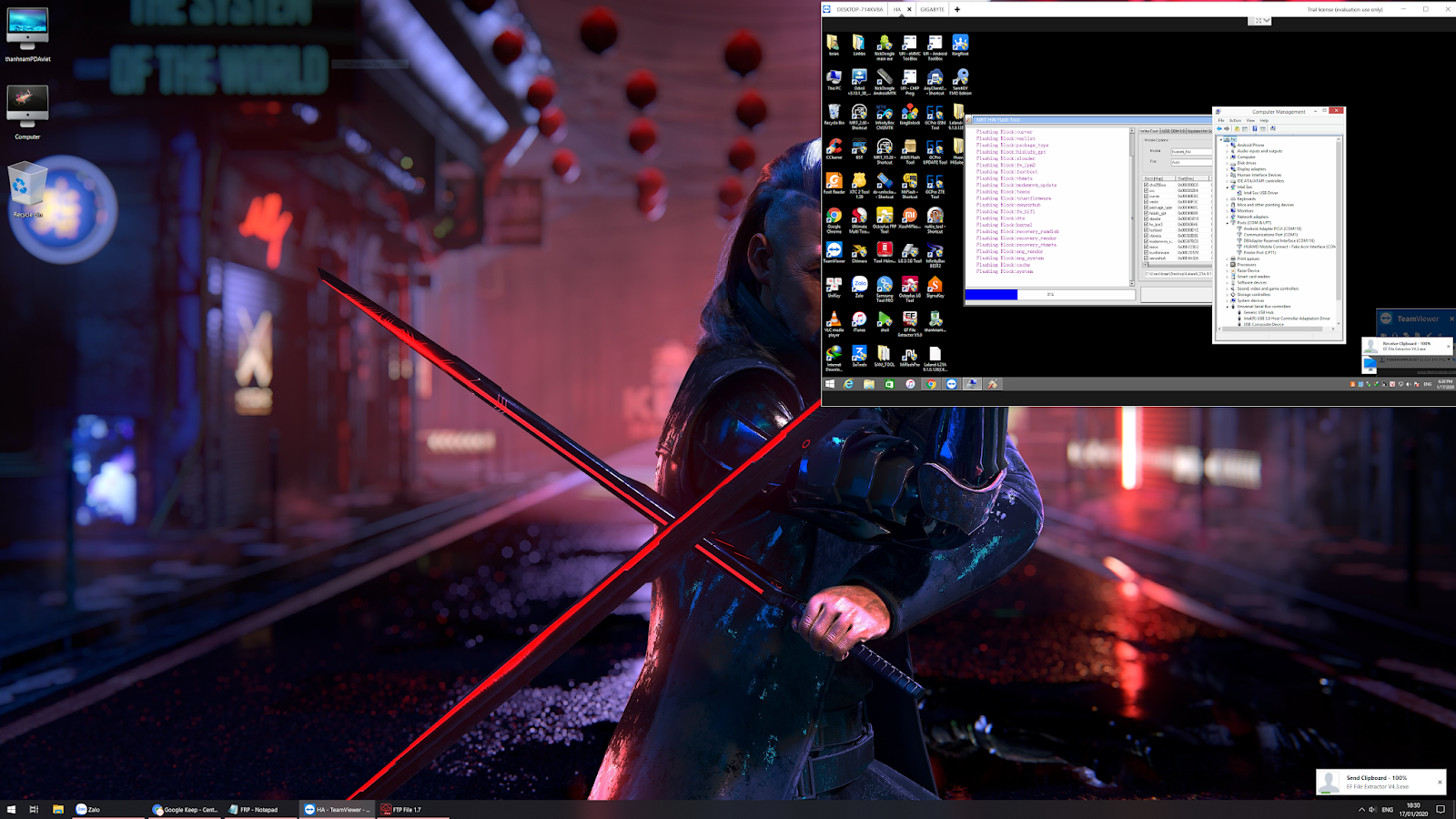Screen dimensions: 1456x819
Task: Click vertical scrollbar of flash log
Action: click(x=1133, y=207)
